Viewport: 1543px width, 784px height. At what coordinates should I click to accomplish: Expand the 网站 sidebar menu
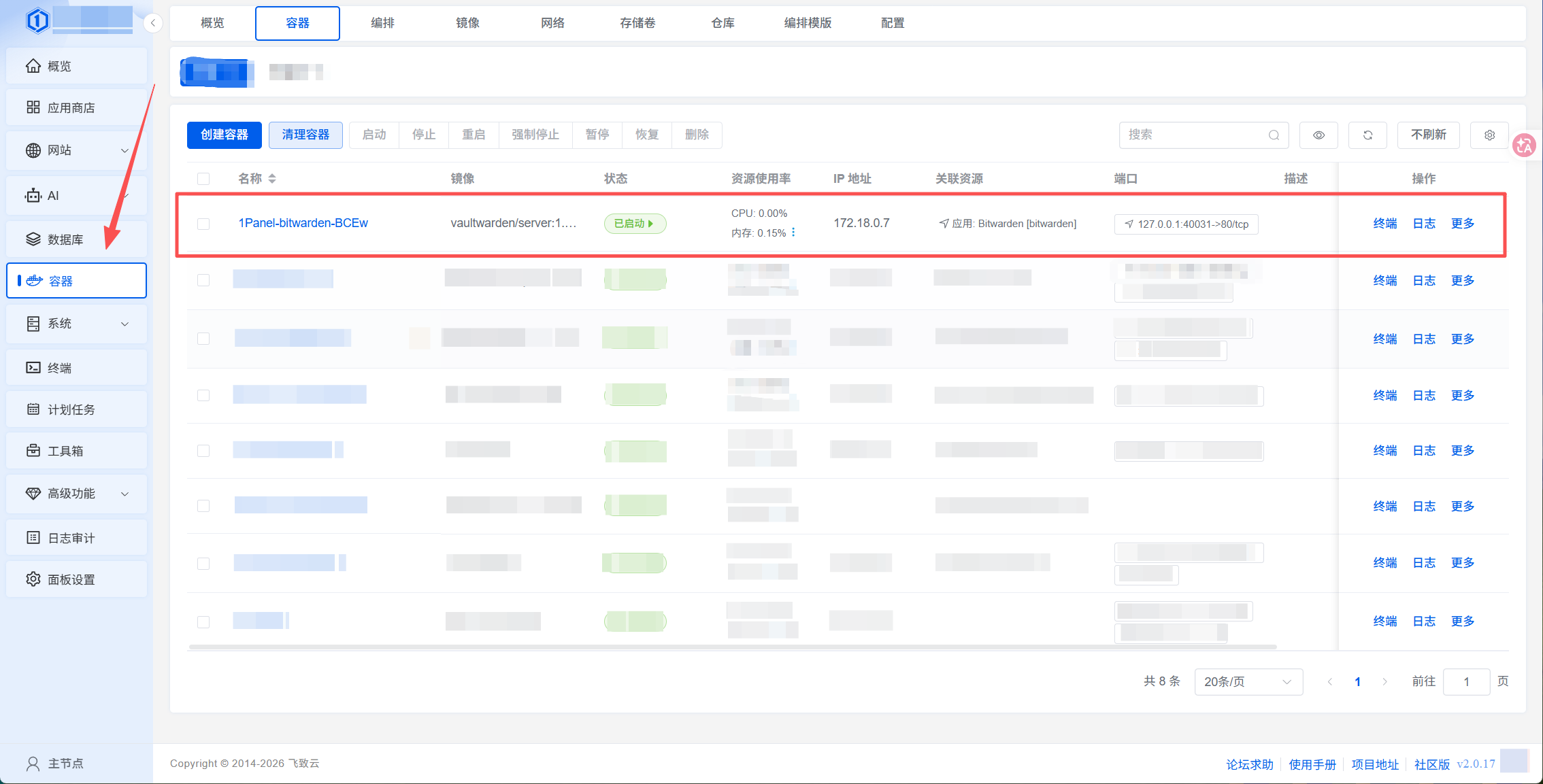pyautogui.click(x=76, y=150)
